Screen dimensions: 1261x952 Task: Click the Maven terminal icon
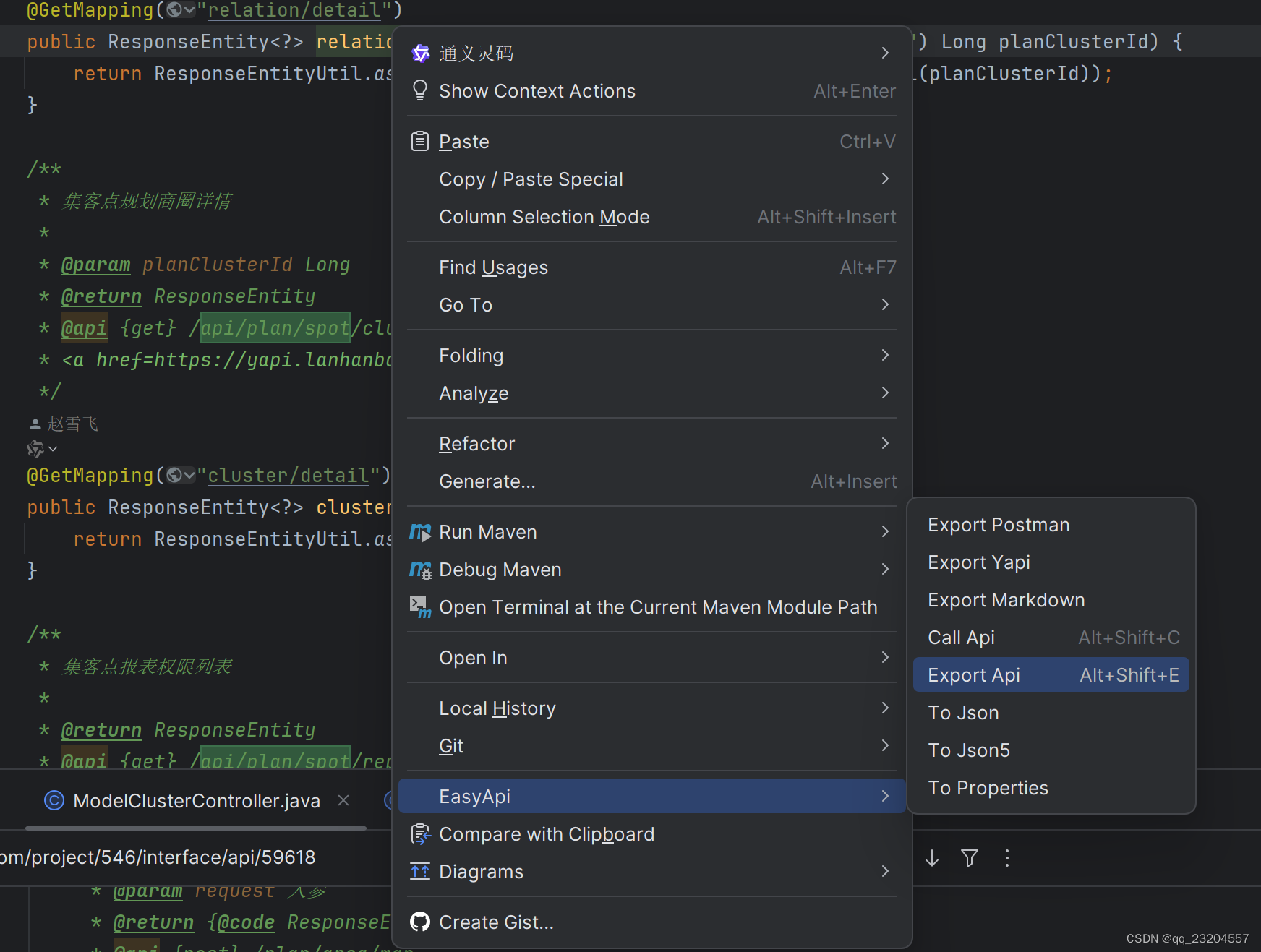pos(420,607)
